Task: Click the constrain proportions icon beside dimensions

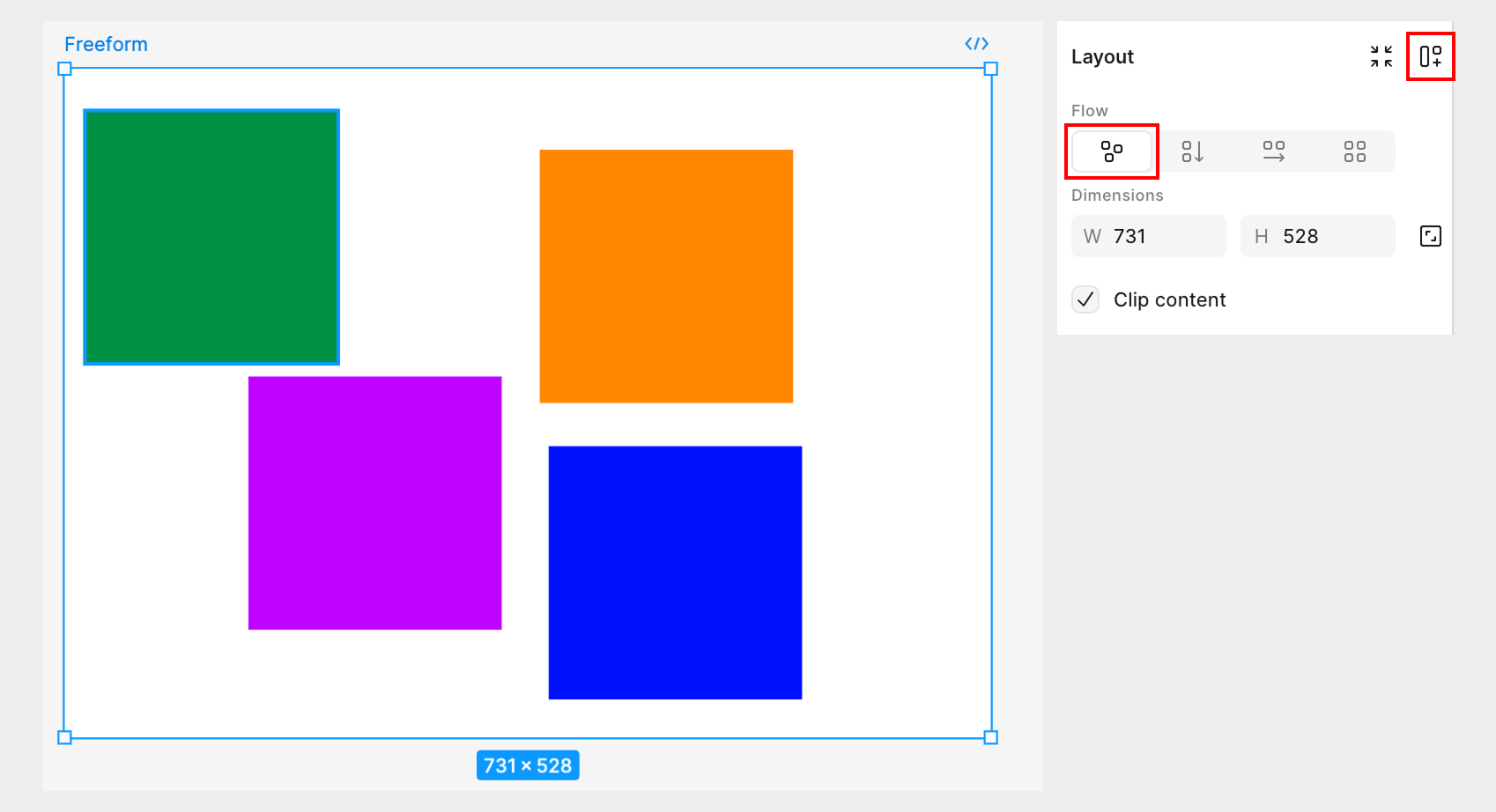Action: pyautogui.click(x=1429, y=235)
